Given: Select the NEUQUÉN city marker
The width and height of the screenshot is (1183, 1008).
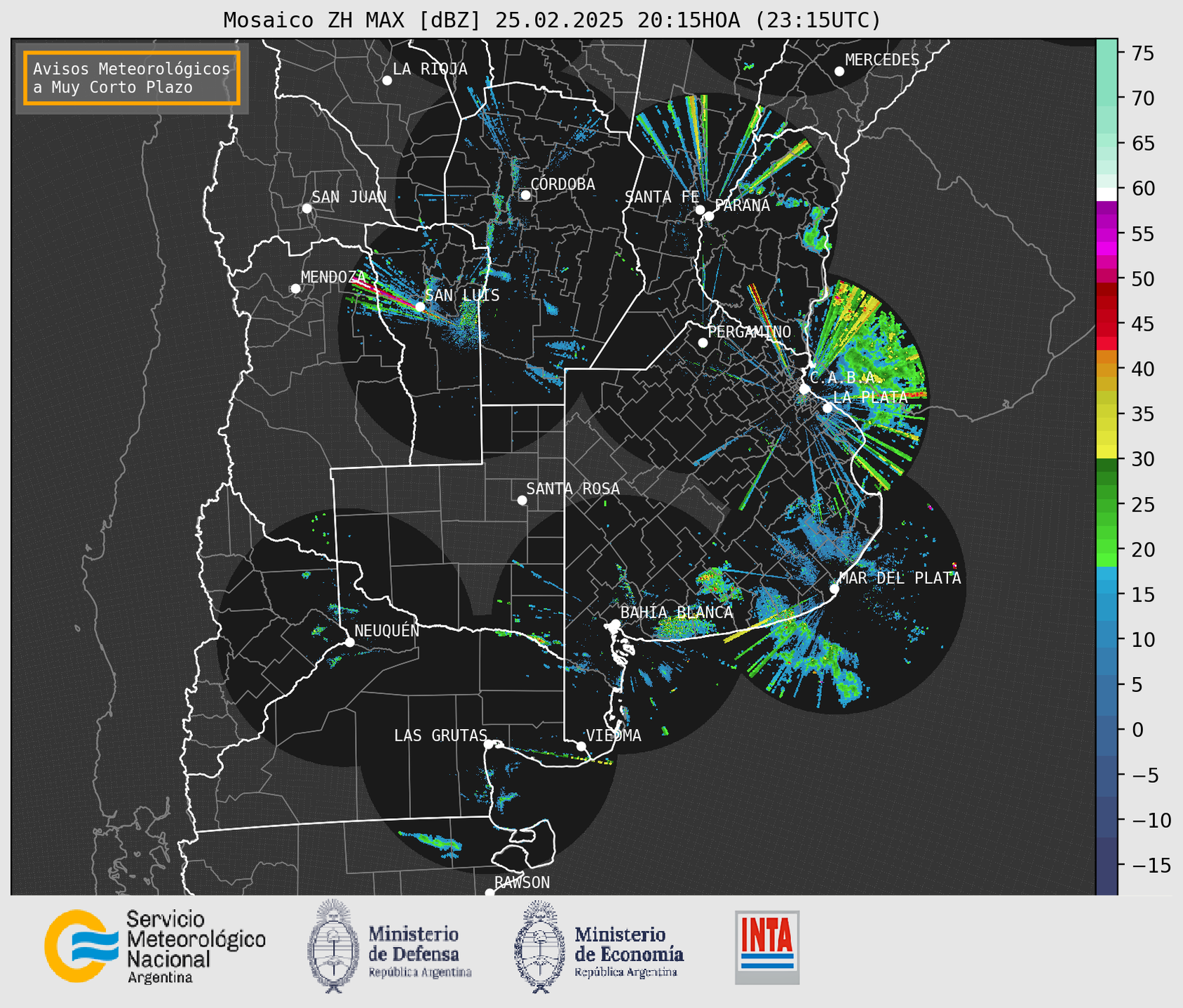Looking at the screenshot, I should point(350,642).
